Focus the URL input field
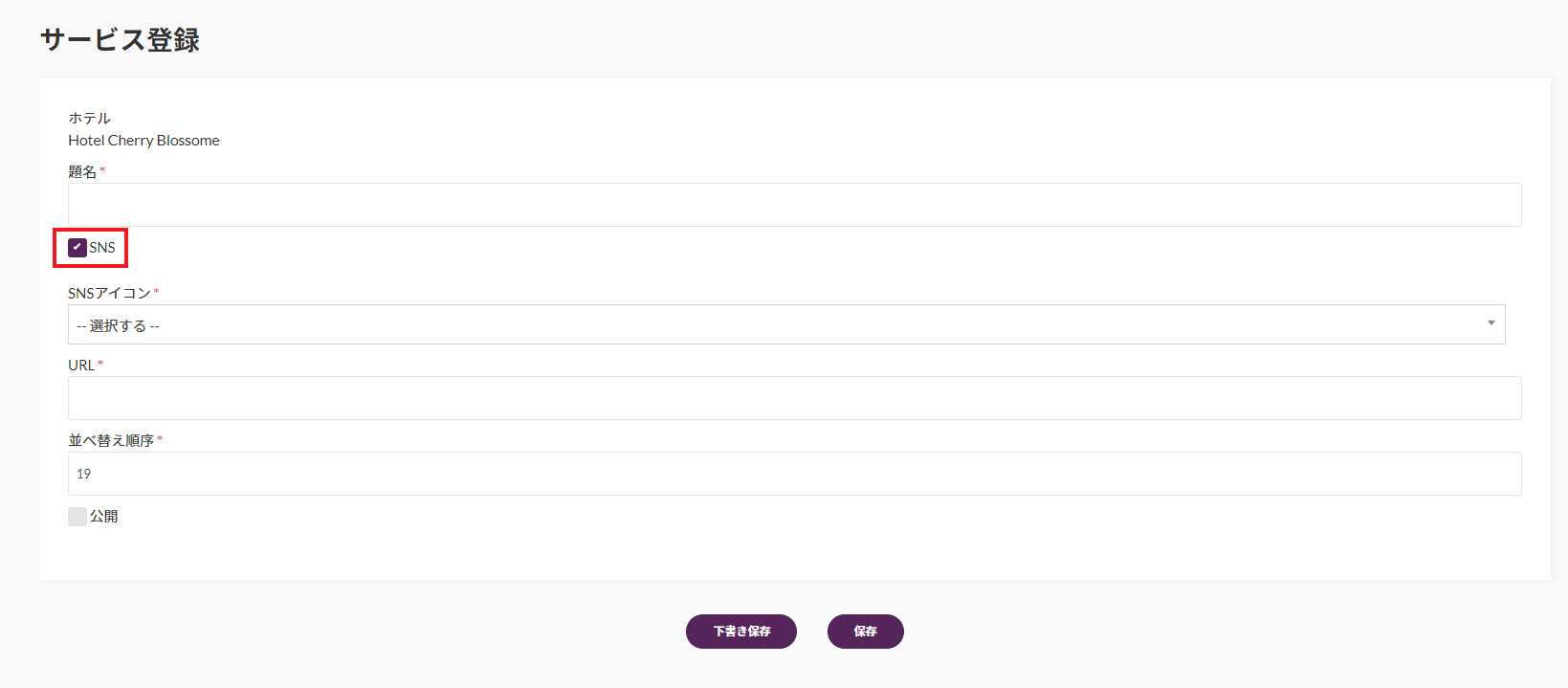1568x688 pixels. [794, 398]
